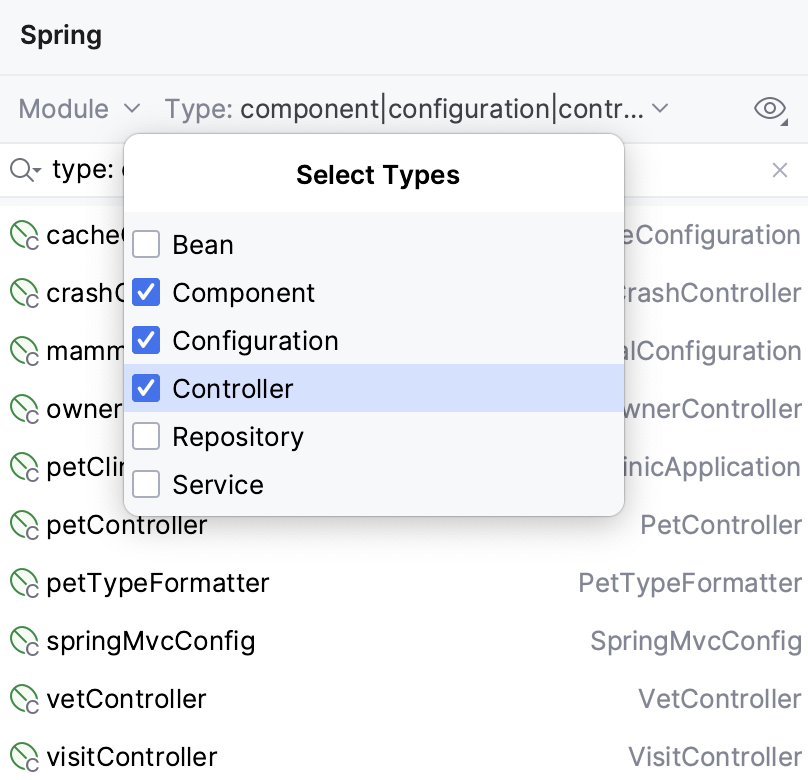808x780 pixels.
Task: Click the PetTypeFormatter class name
Action: pos(689,583)
